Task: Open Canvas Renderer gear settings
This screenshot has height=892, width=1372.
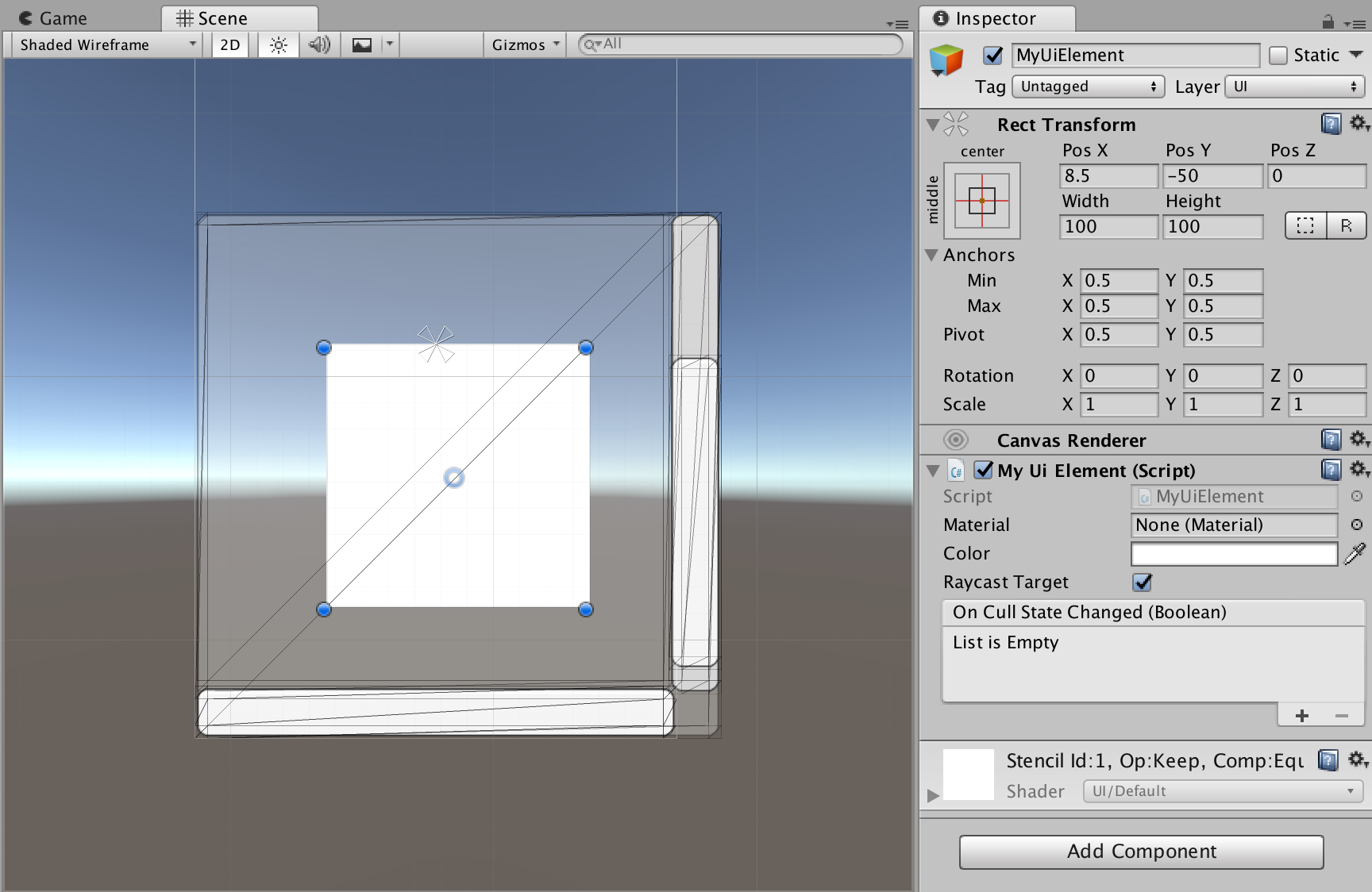Action: pyautogui.click(x=1359, y=439)
